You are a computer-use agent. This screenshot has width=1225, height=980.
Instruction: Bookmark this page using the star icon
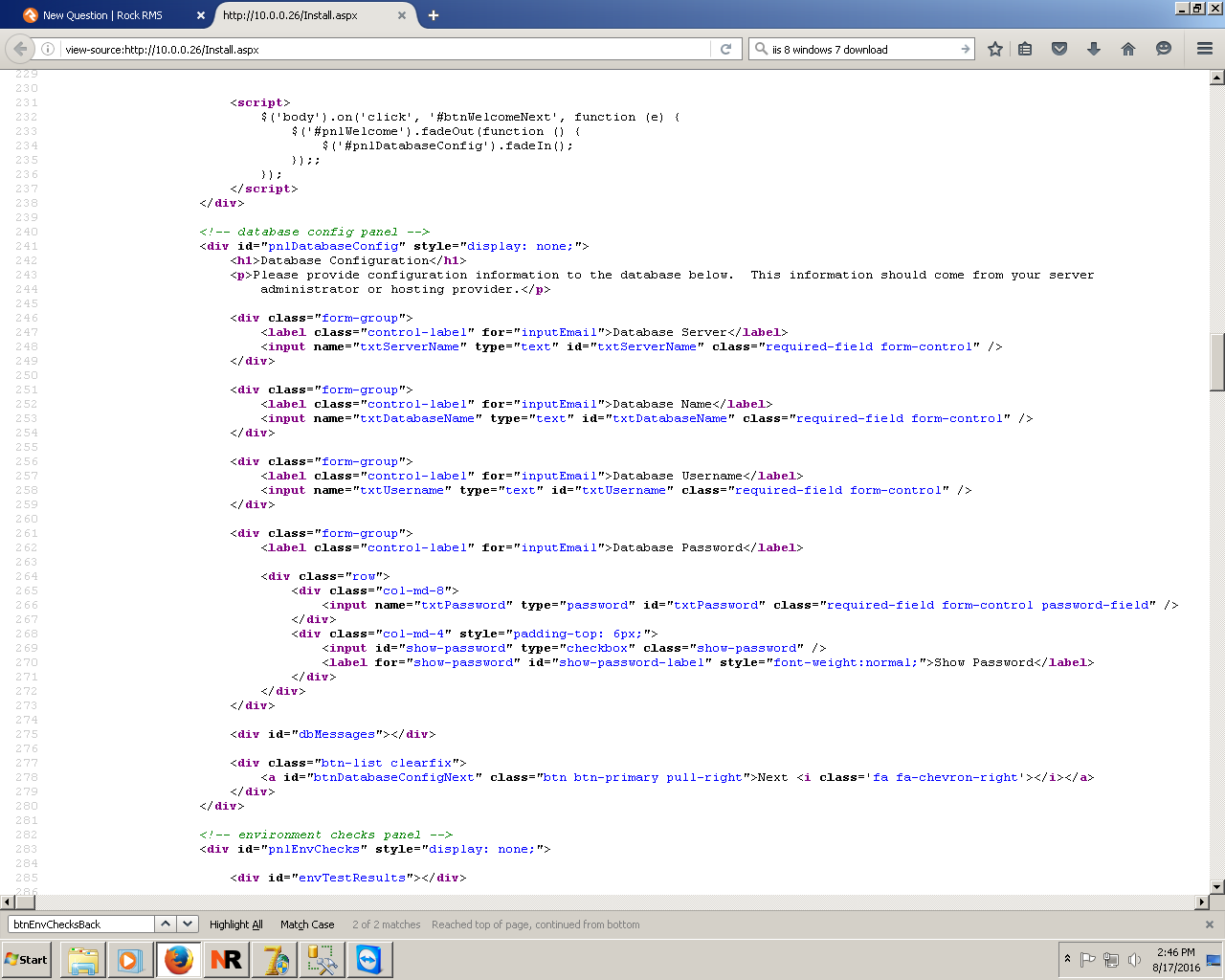click(x=994, y=48)
